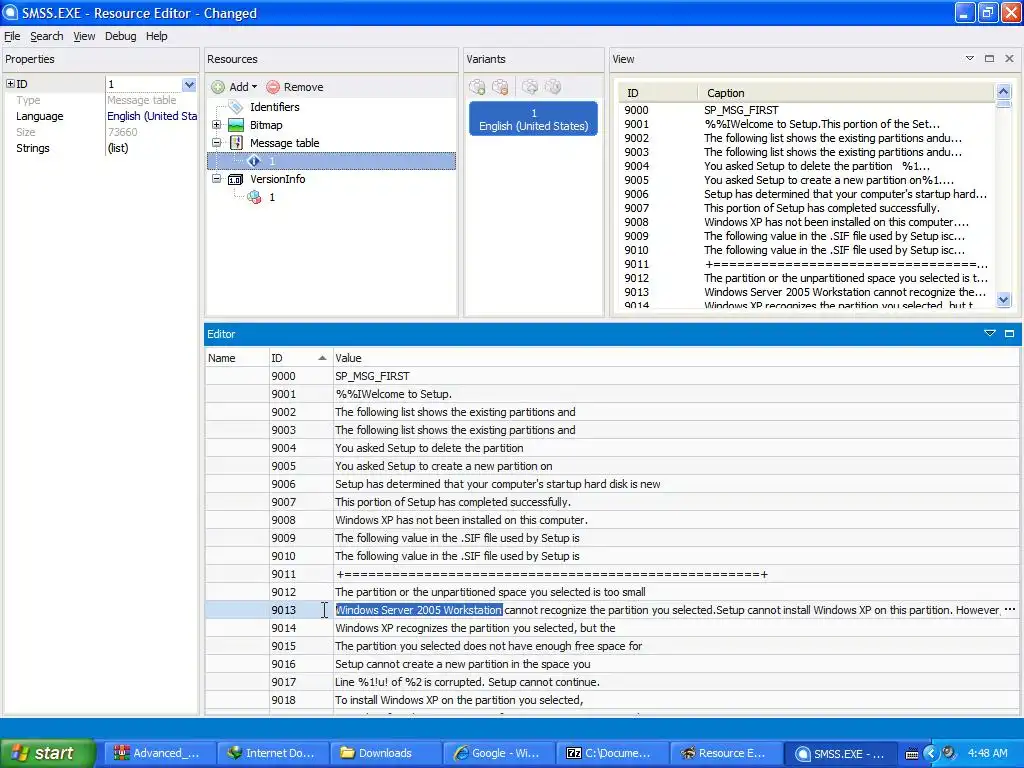The width and height of the screenshot is (1024, 768).
Task: Click the Value column header in Editor
Action: (x=675, y=358)
